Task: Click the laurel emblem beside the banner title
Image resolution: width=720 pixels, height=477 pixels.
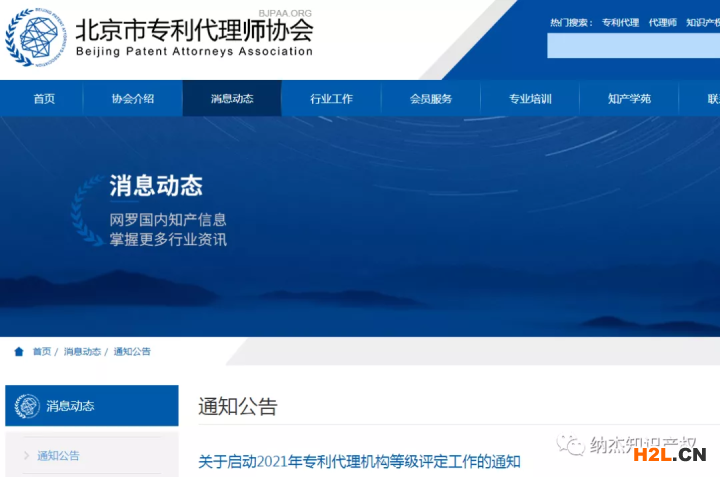Action: (x=88, y=211)
